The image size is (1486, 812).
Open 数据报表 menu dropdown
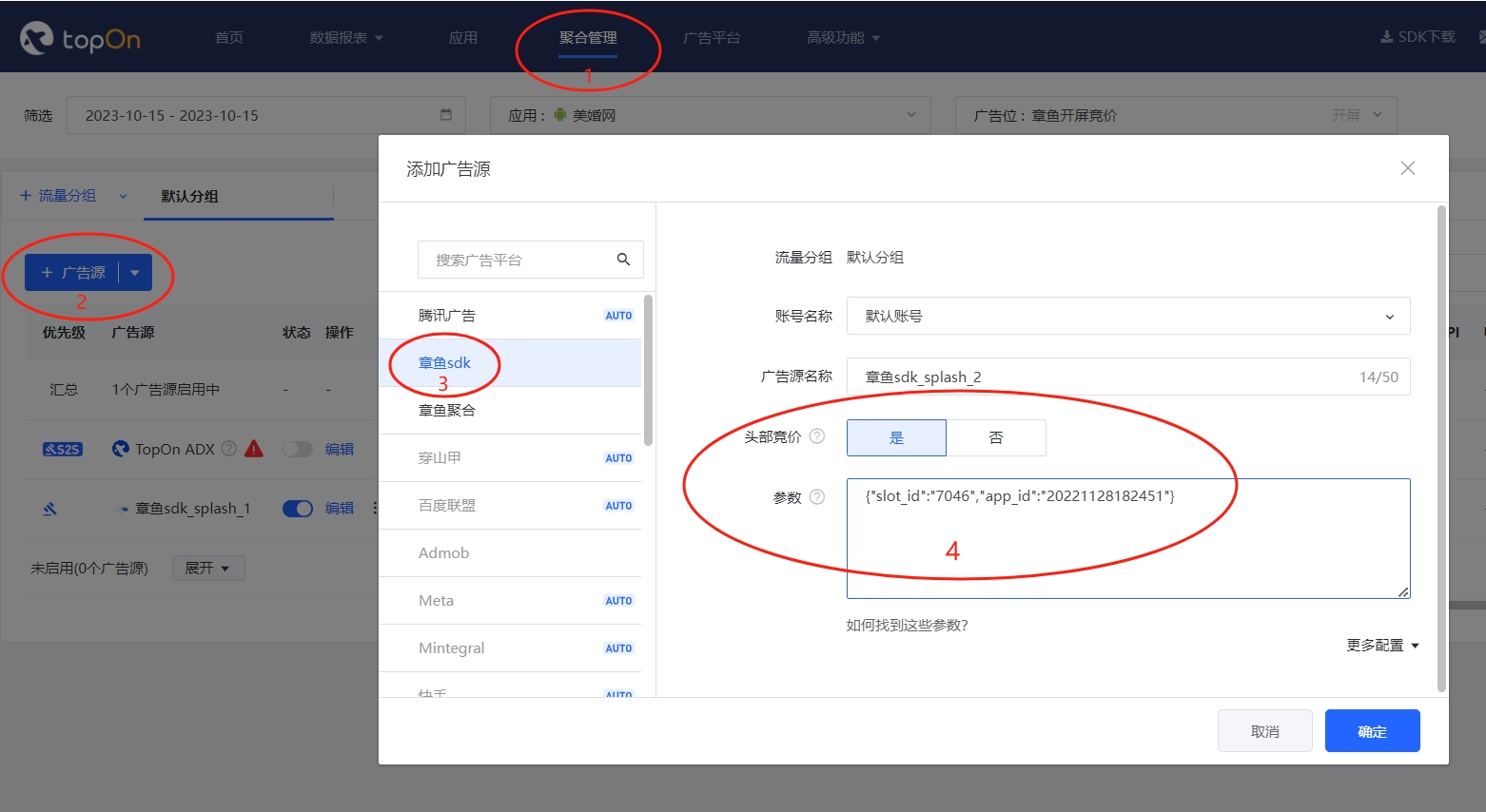coord(346,37)
